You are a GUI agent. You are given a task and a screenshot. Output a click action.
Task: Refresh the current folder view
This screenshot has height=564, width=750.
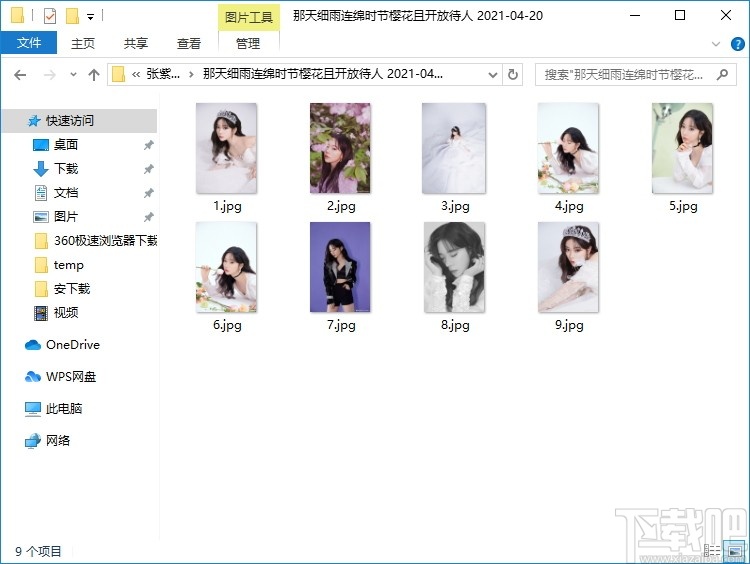point(513,75)
